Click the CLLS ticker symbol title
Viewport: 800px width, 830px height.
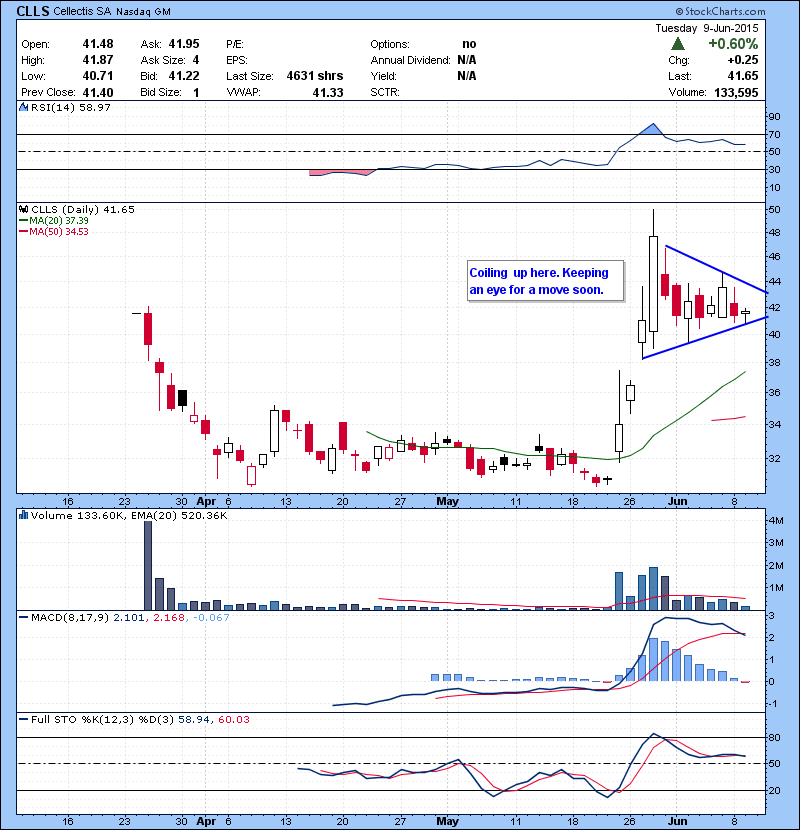pos(33,11)
